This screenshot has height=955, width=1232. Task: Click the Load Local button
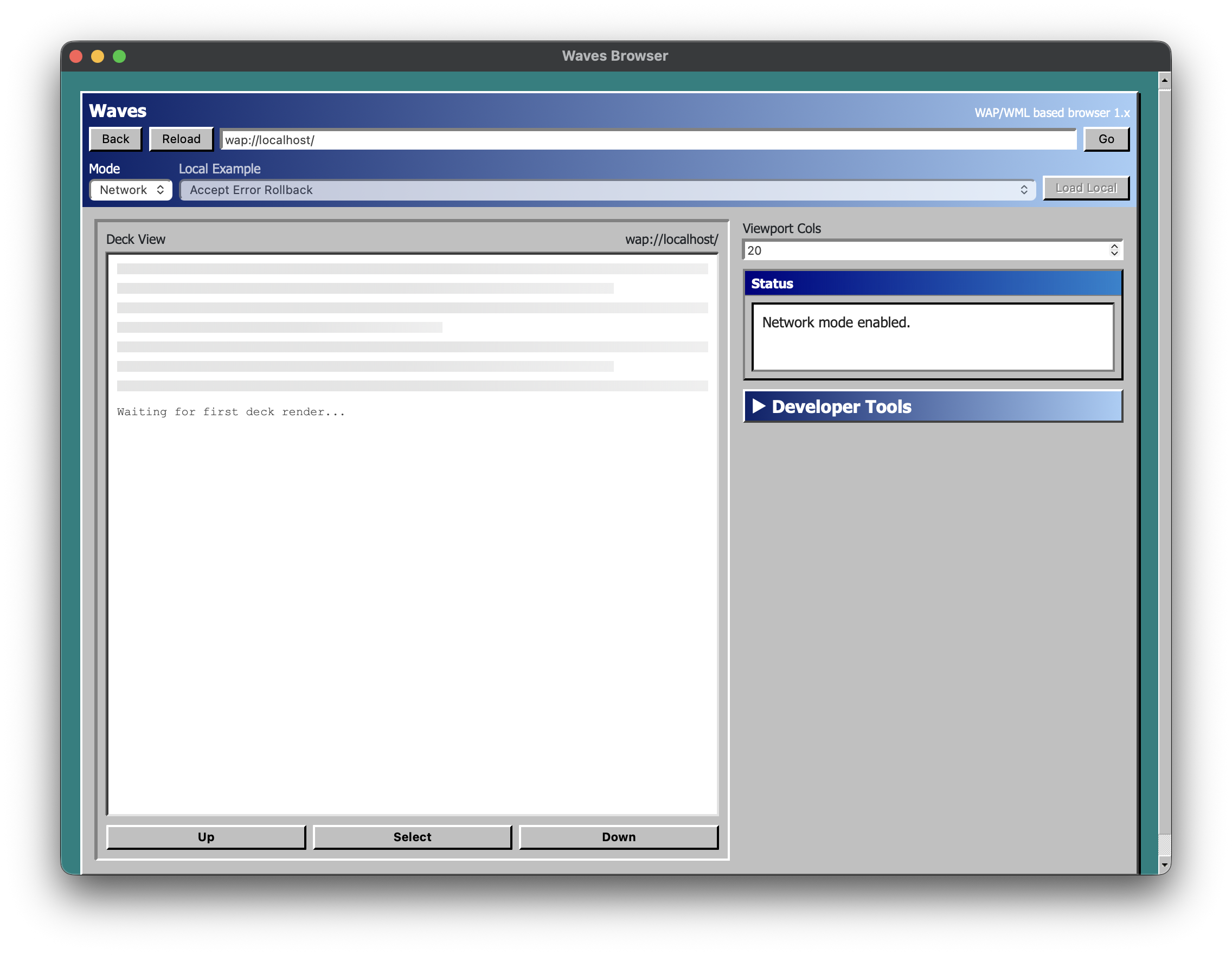tap(1086, 188)
